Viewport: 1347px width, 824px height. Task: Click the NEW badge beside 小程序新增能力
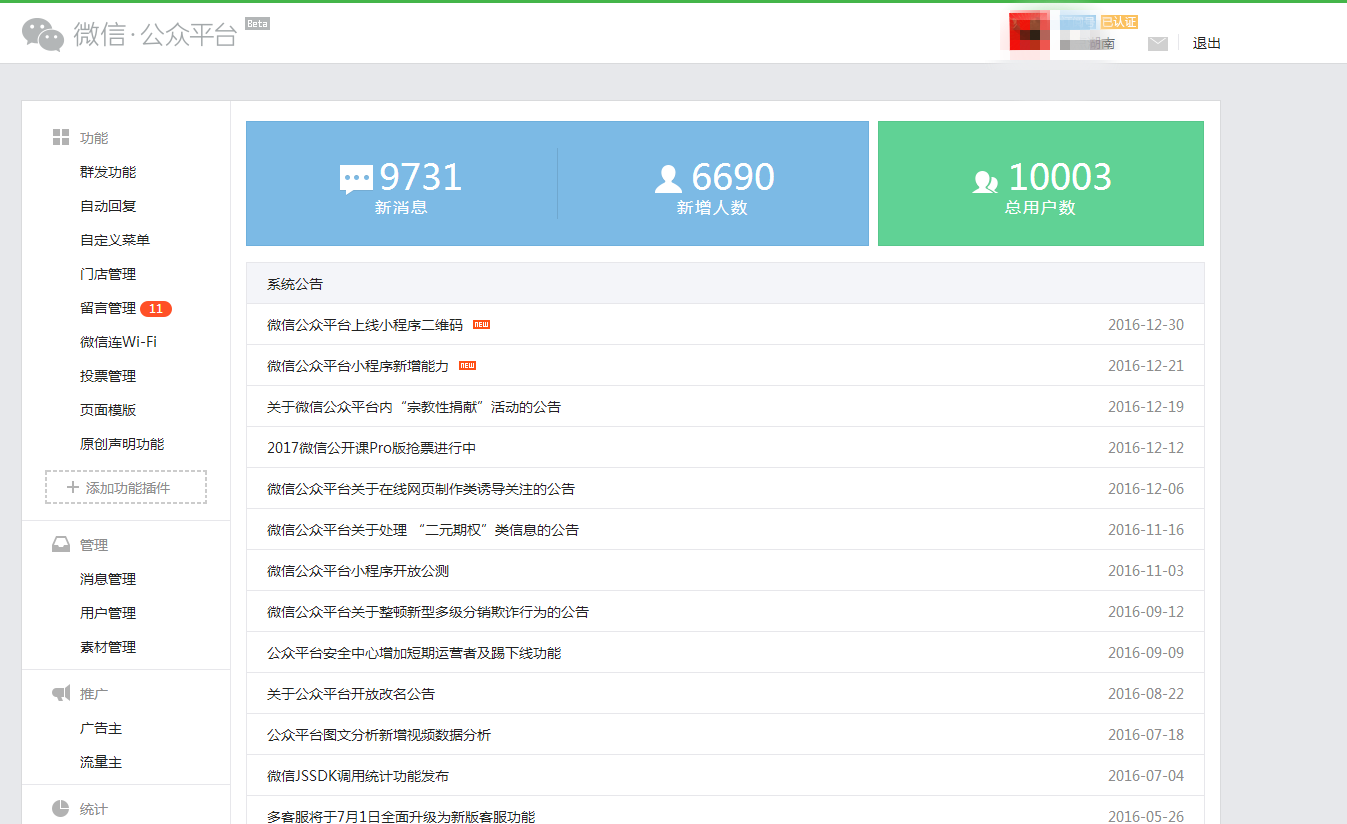point(467,366)
